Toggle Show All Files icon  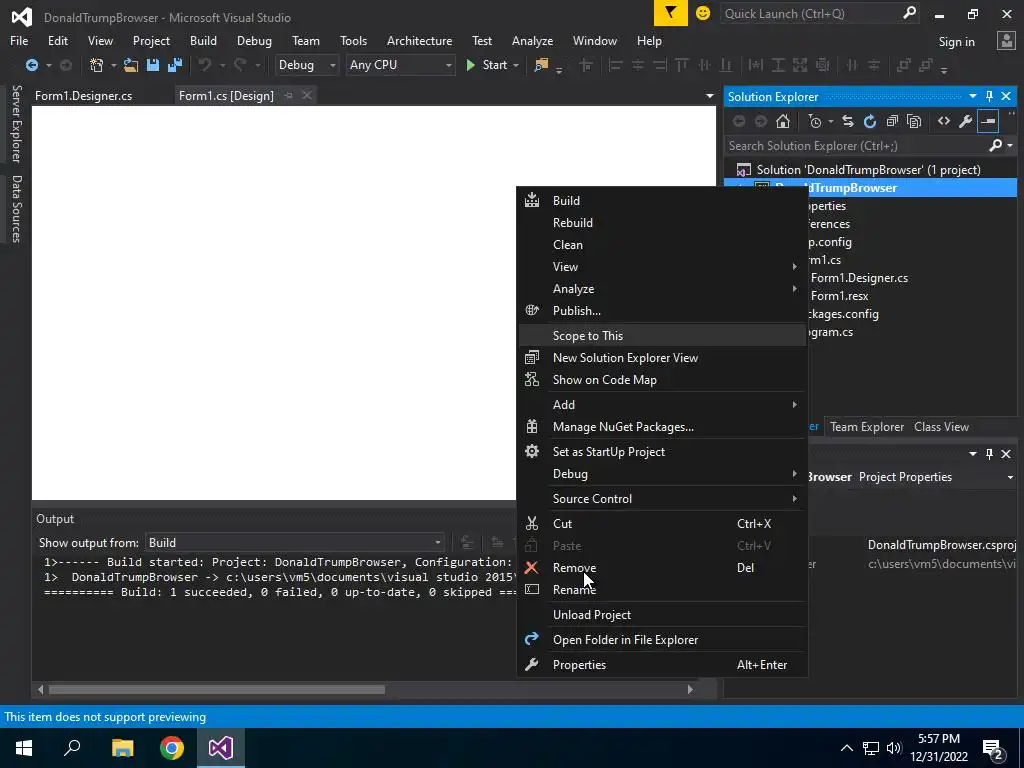pos(914,121)
